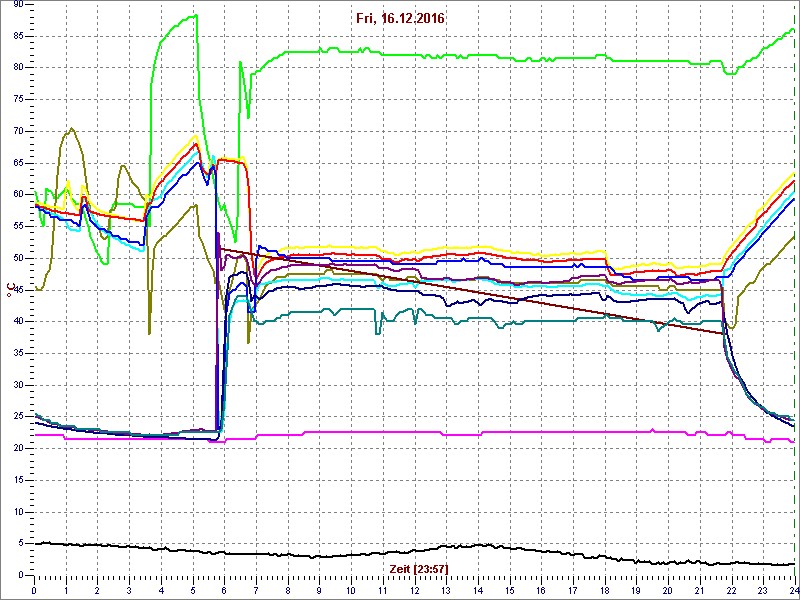
Task: Pick hour 0 at the time axis start
Action: pyautogui.click(x=34, y=590)
